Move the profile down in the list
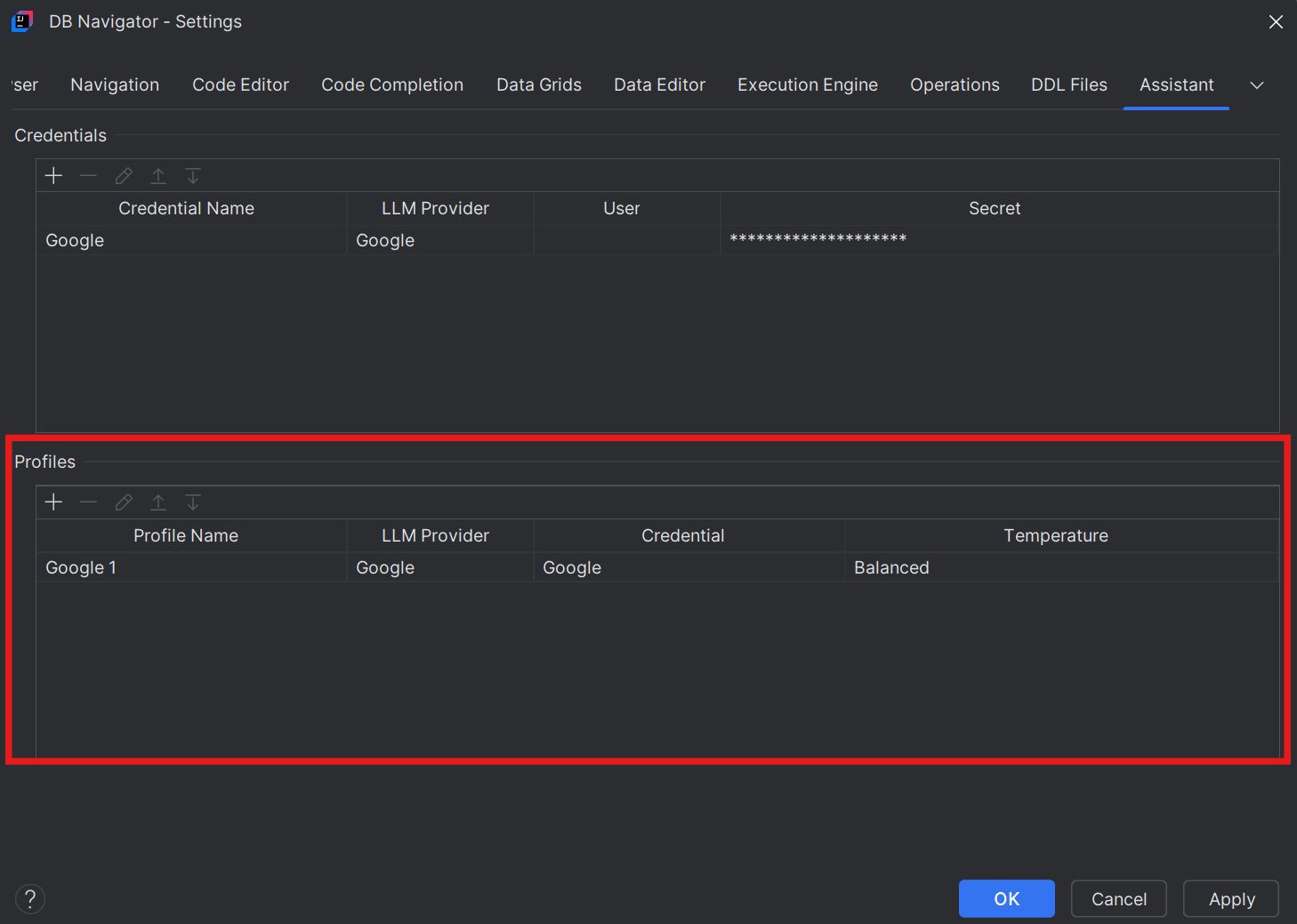1297x924 pixels. 193,502
